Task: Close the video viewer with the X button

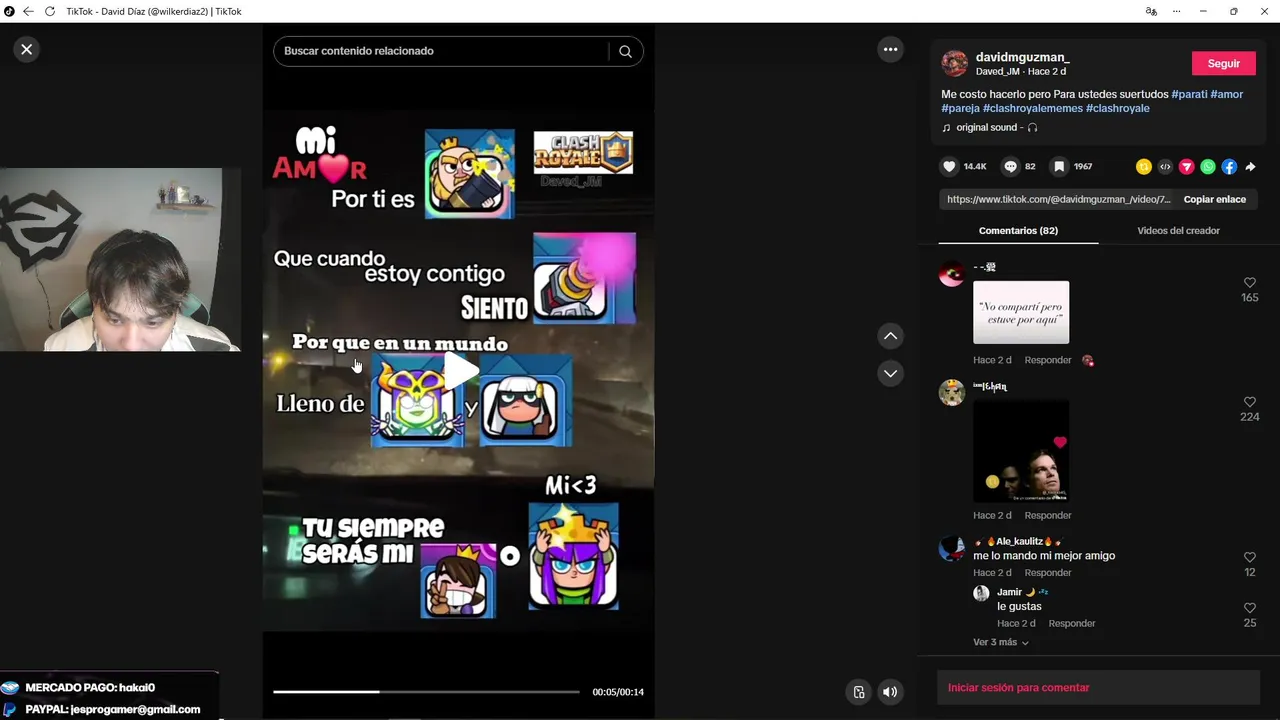Action: pos(27,49)
